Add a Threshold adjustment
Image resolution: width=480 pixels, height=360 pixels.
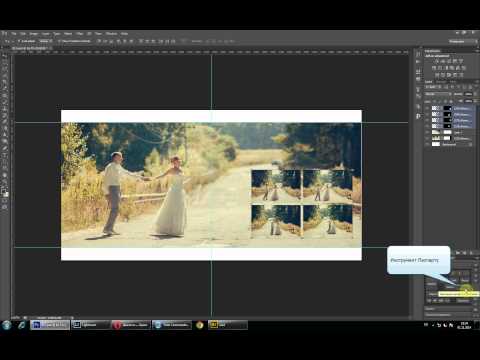tap(449, 75)
